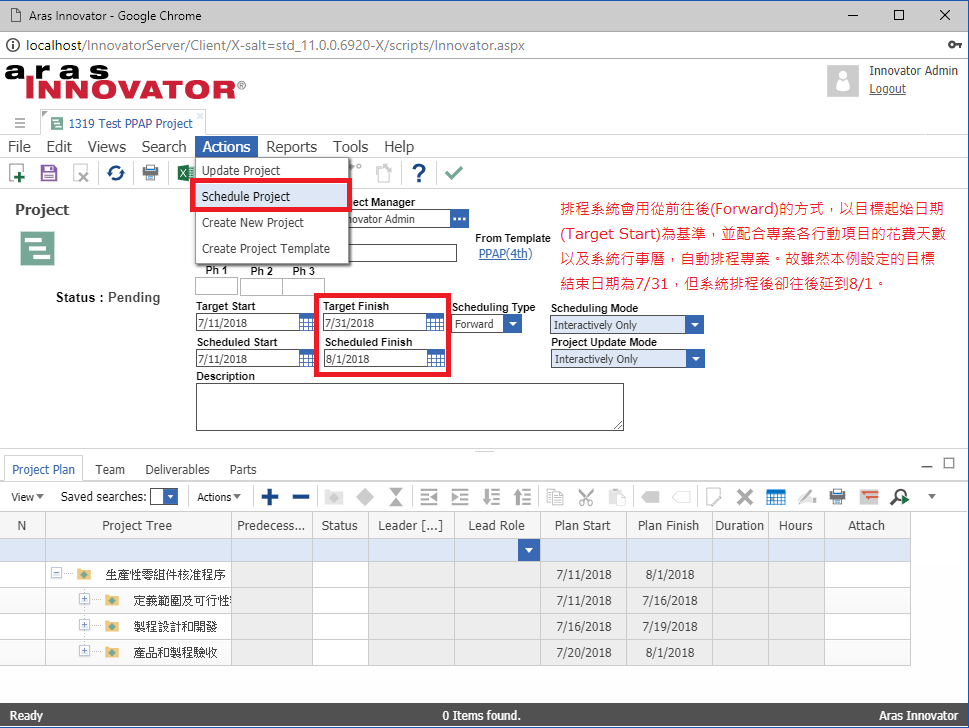Open the Scheduling Type dropdown
969x728 pixels.
coord(512,324)
